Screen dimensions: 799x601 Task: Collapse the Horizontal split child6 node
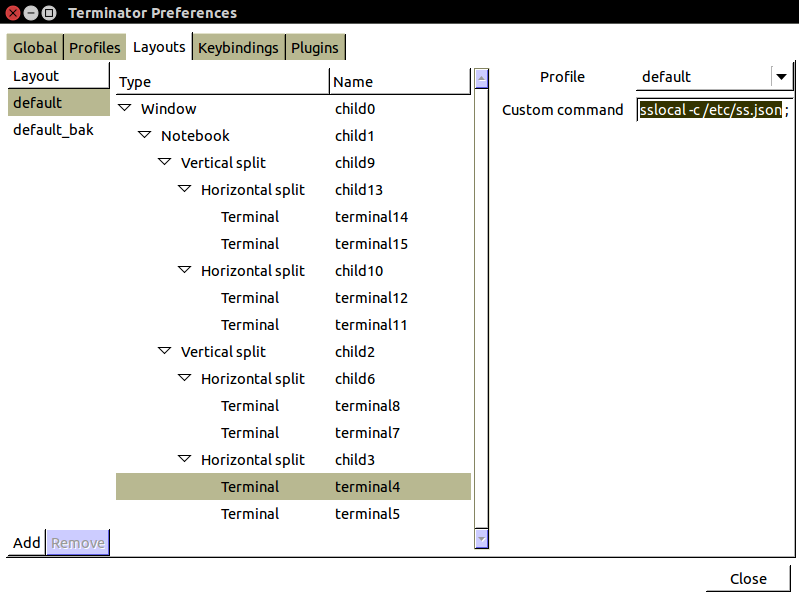click(184, 378)
